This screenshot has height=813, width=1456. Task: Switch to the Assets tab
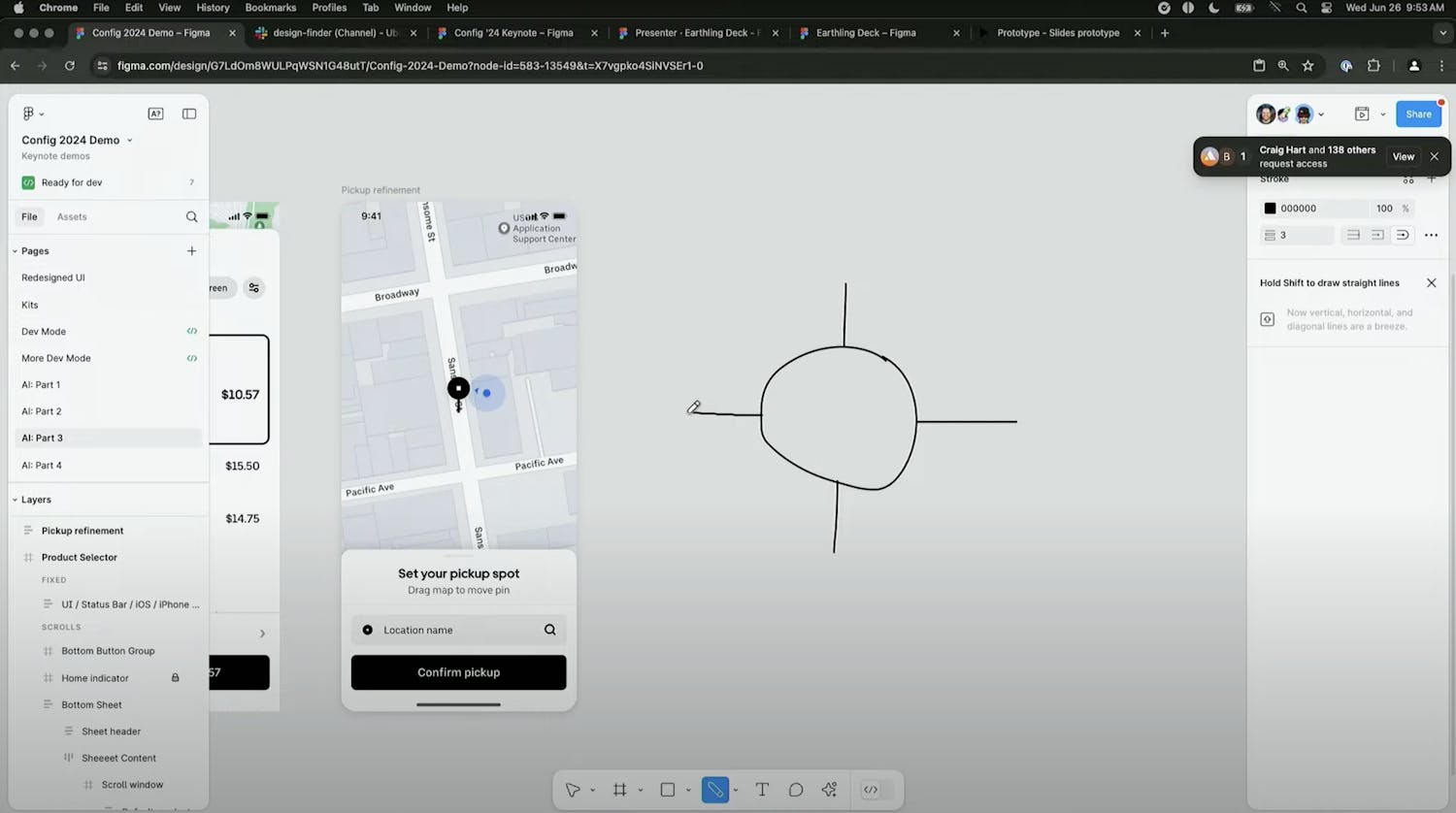tap(72, 217)
